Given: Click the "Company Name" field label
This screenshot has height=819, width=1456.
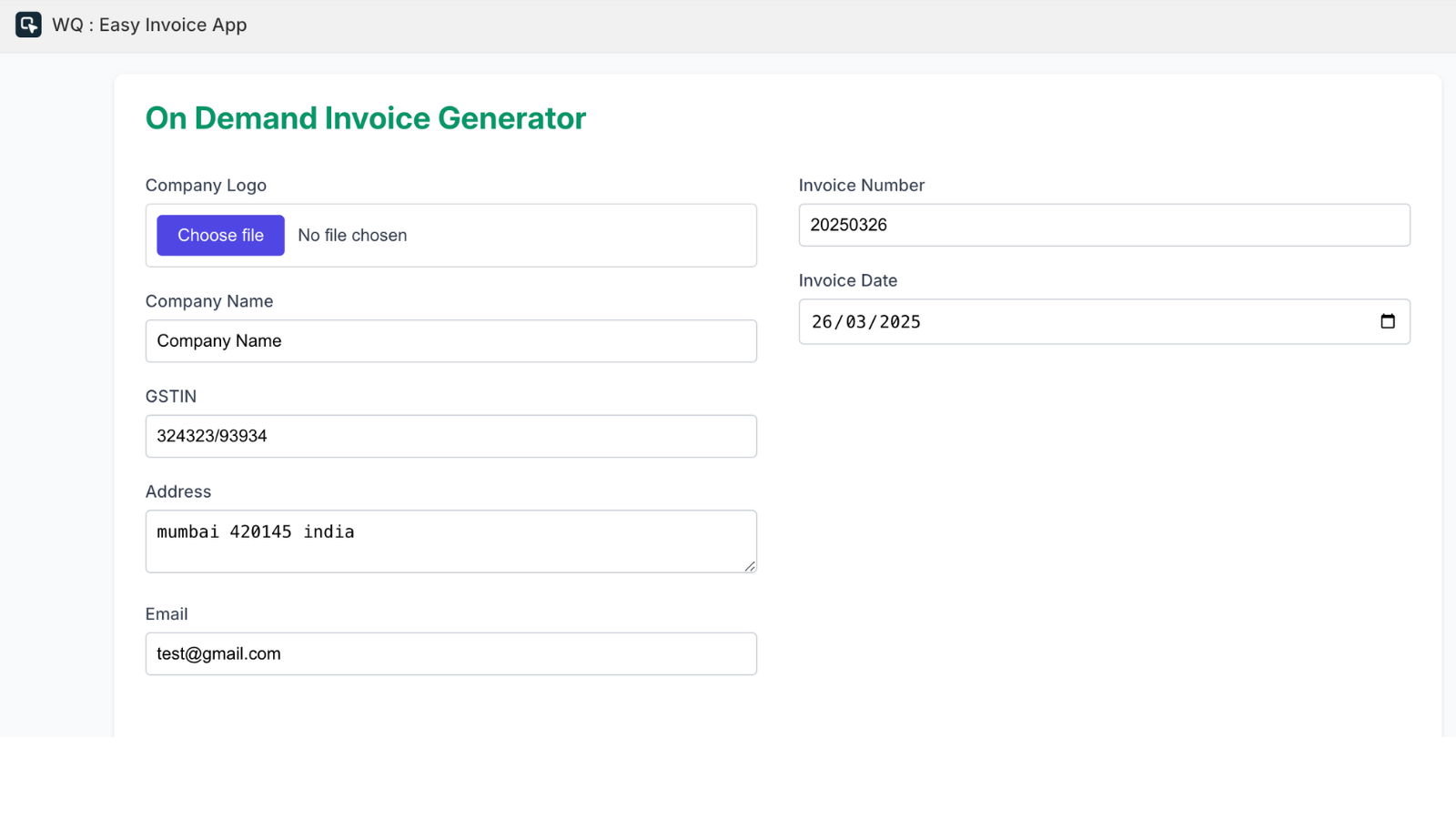Looking at the screenshot, I should pos(209,301).
